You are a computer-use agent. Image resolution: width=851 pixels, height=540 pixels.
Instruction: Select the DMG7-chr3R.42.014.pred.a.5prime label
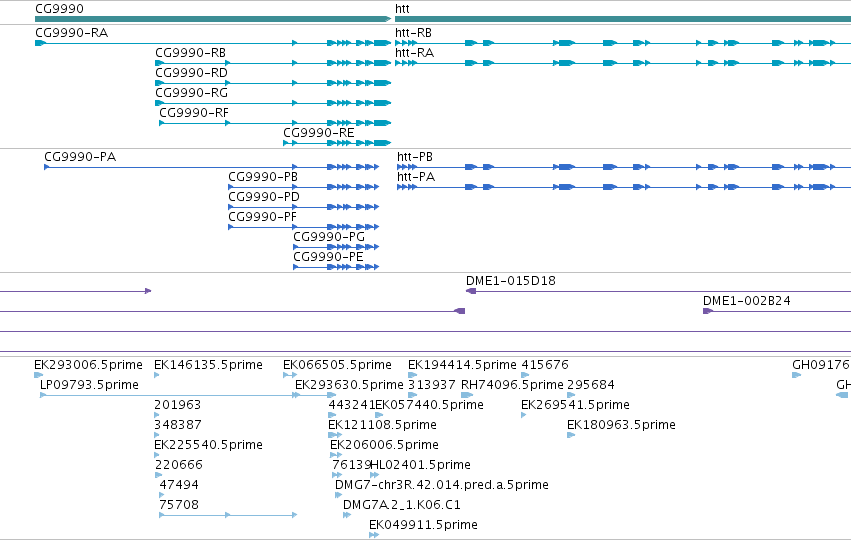442,485
